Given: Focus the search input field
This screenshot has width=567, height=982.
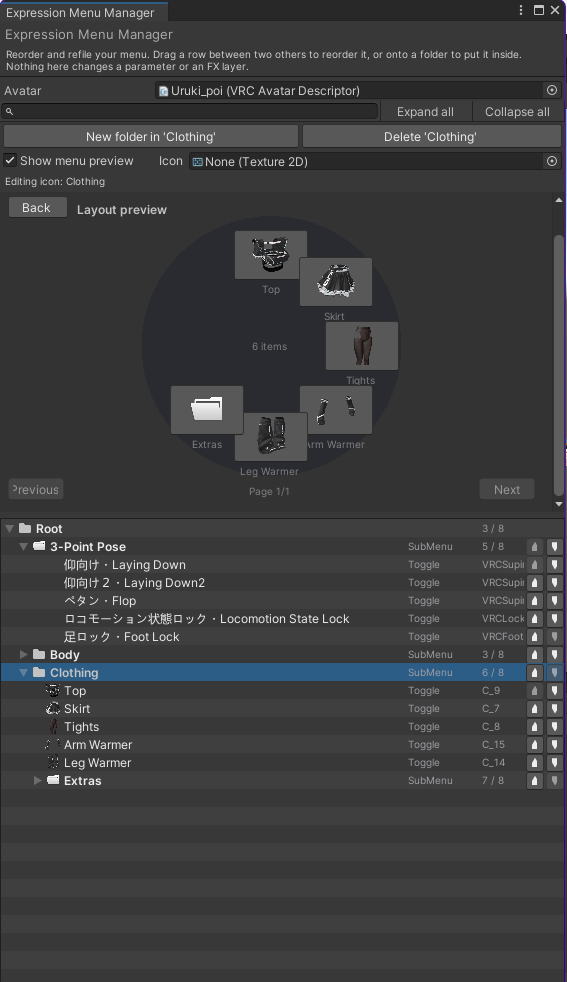Looking at the screenshot, I should (x=190, y=111).
